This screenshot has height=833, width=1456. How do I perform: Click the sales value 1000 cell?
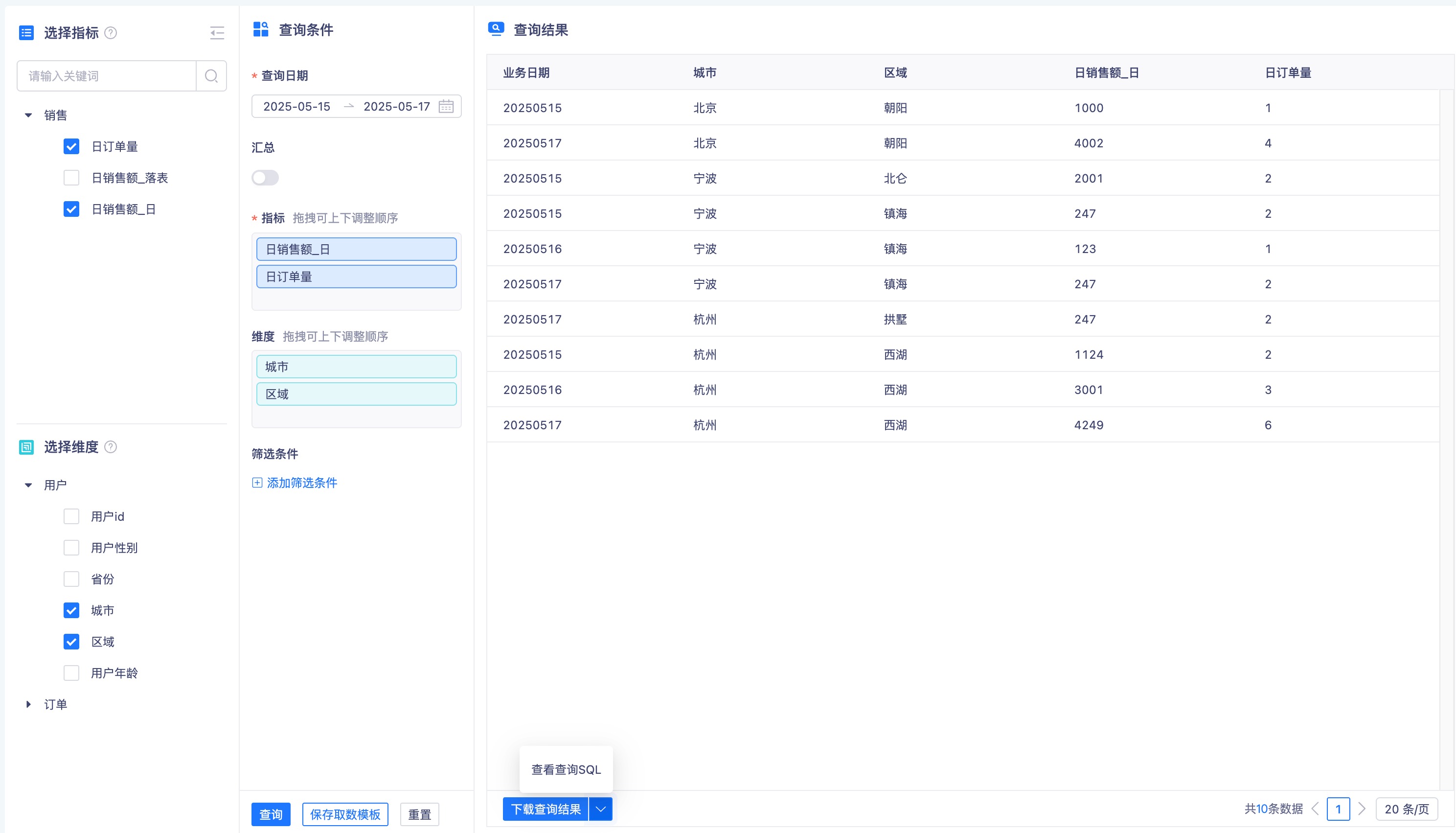click(1089, 108)
